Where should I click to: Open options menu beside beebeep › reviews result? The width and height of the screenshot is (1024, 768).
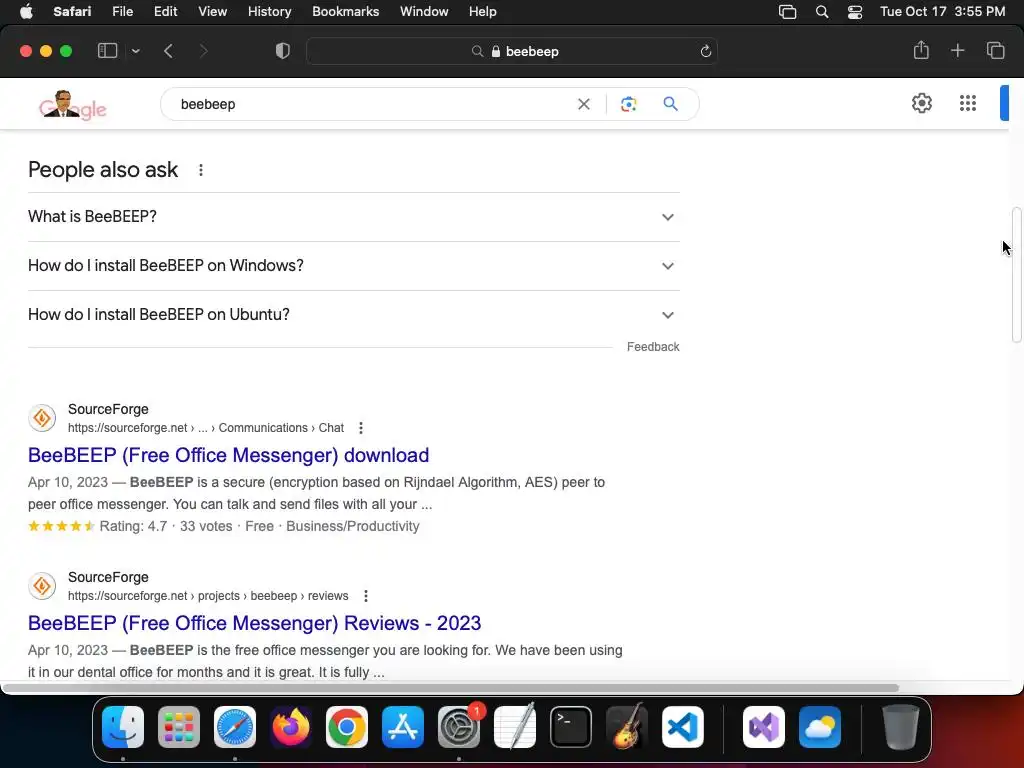366,596
